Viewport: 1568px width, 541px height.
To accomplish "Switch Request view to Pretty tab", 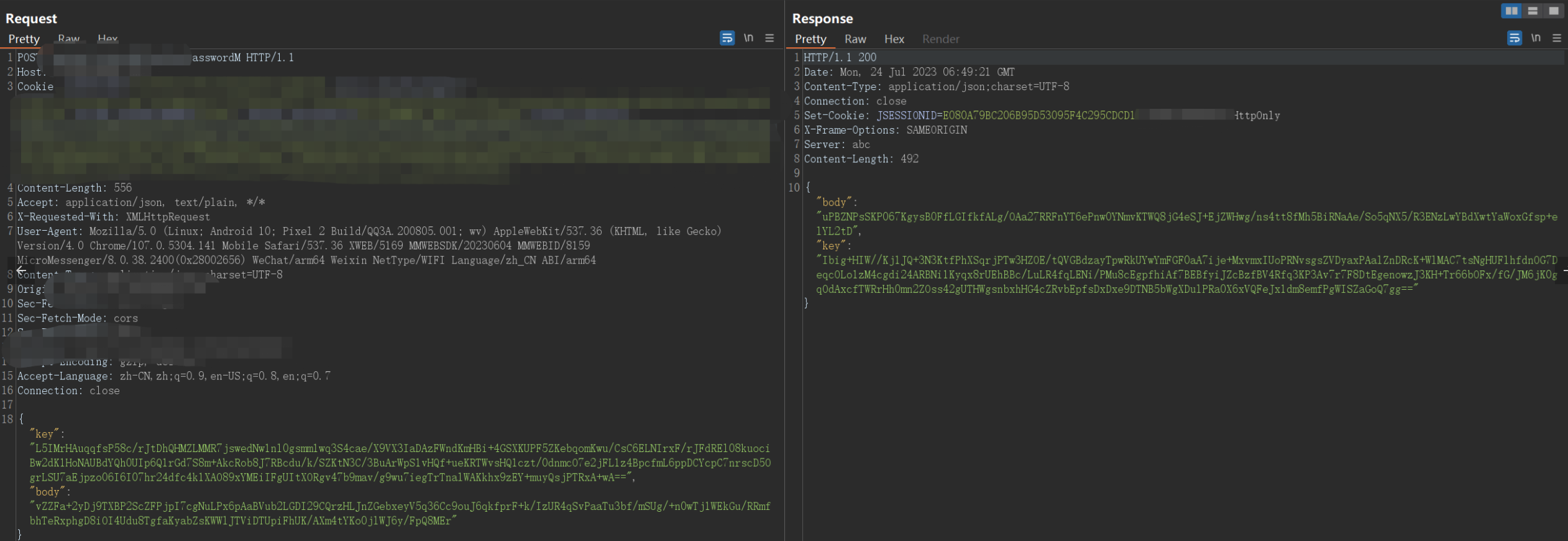I will coord(24,39).
